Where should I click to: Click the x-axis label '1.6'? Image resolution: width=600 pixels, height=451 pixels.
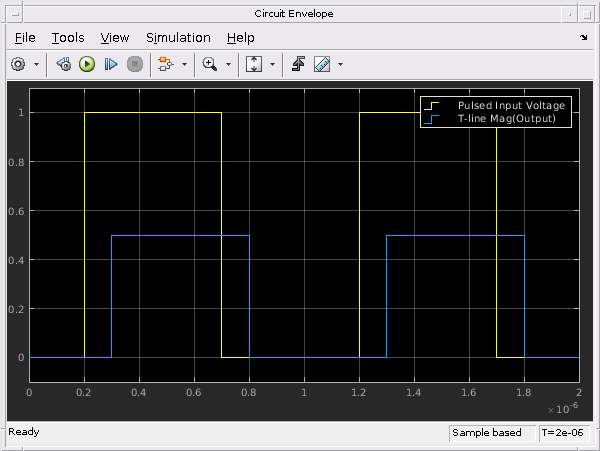point(469,392)
